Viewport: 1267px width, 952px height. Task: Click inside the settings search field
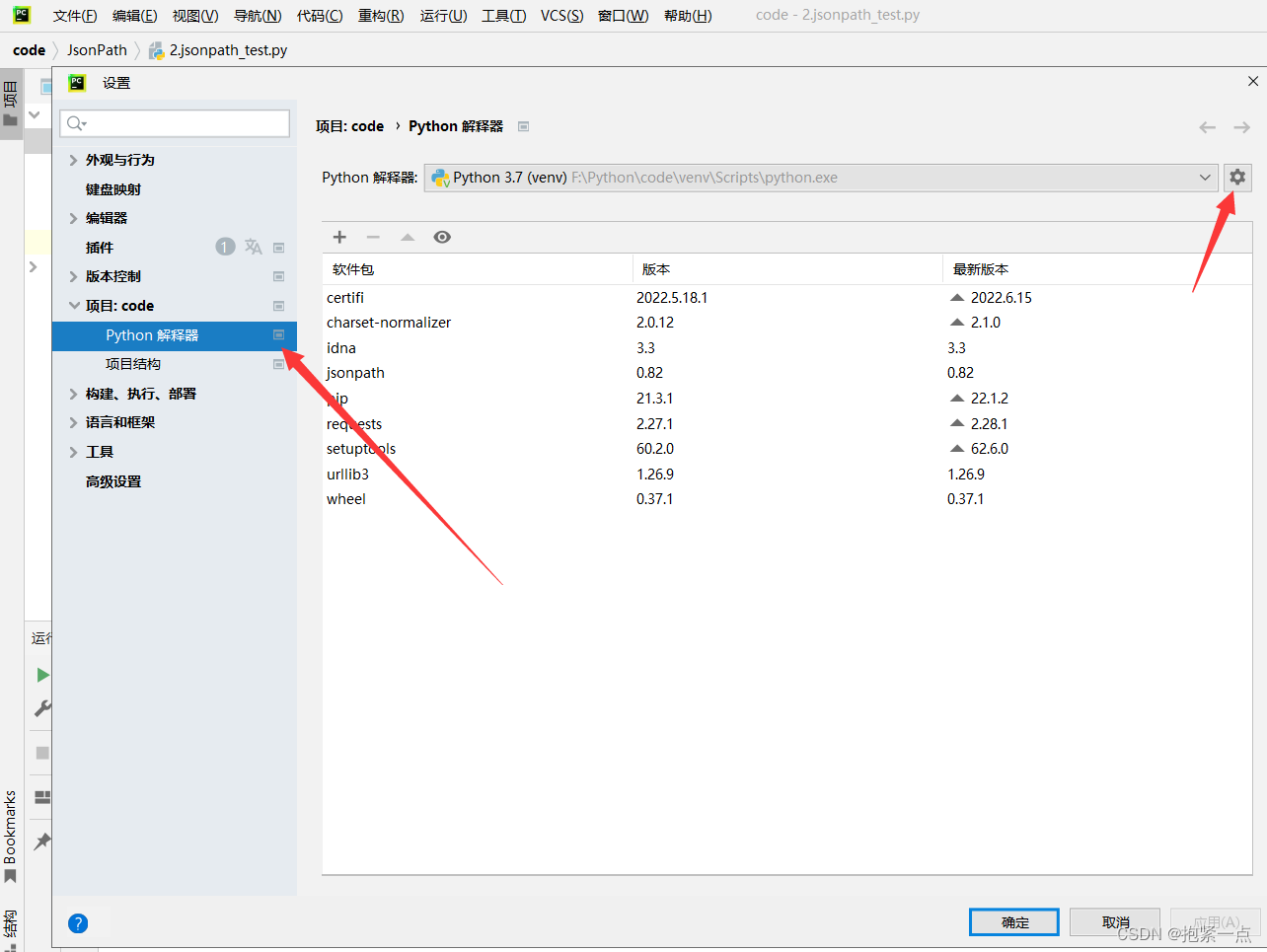[x=175, y=123]
